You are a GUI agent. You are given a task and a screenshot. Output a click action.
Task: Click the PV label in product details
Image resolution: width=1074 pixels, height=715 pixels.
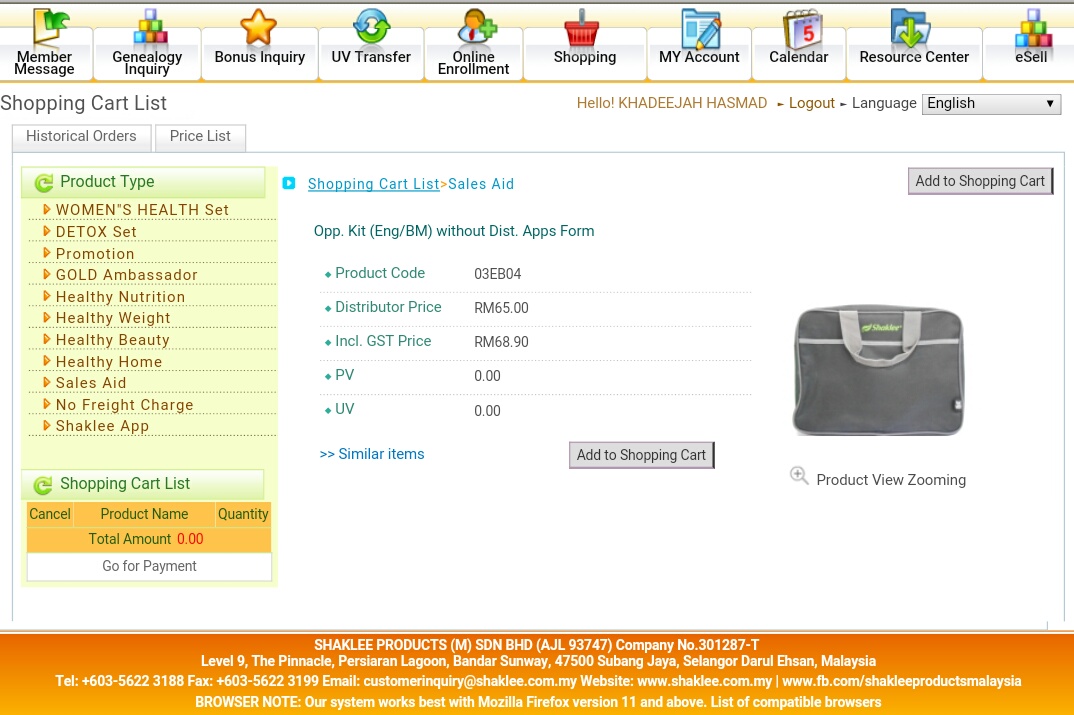coord(345,375)
